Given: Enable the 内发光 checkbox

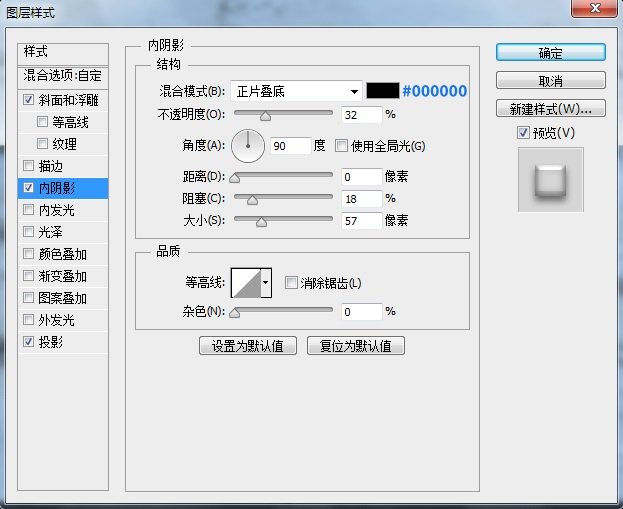Looking at the screenshot, I should click(28, 209).
